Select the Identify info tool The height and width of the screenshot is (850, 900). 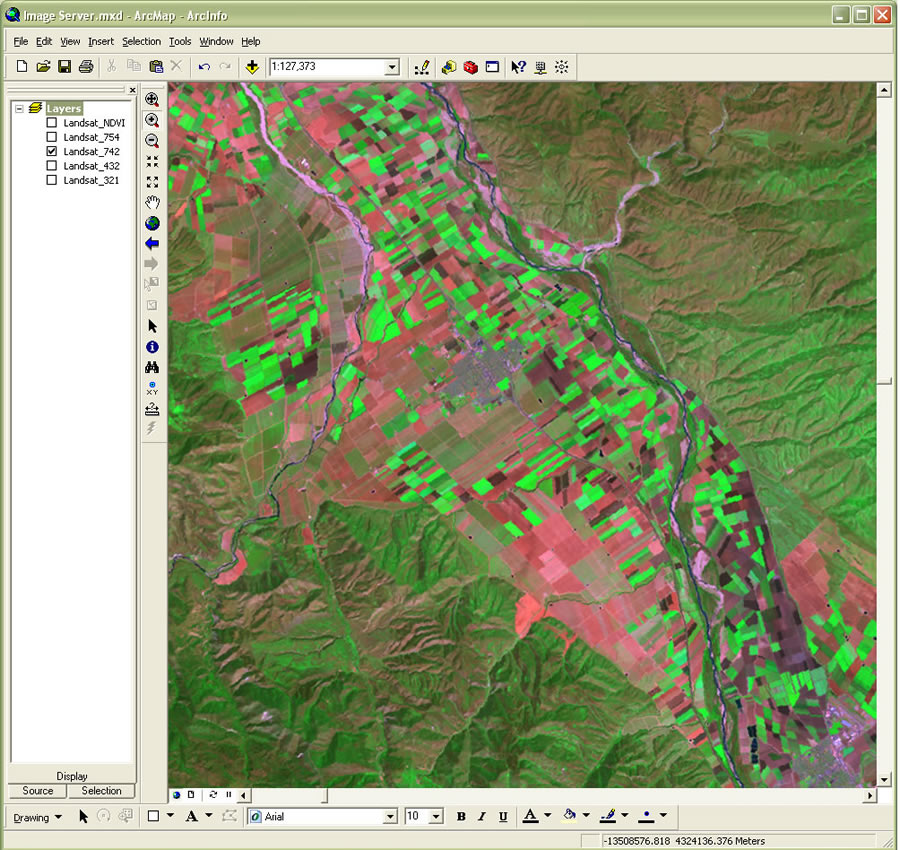(152, 347)
